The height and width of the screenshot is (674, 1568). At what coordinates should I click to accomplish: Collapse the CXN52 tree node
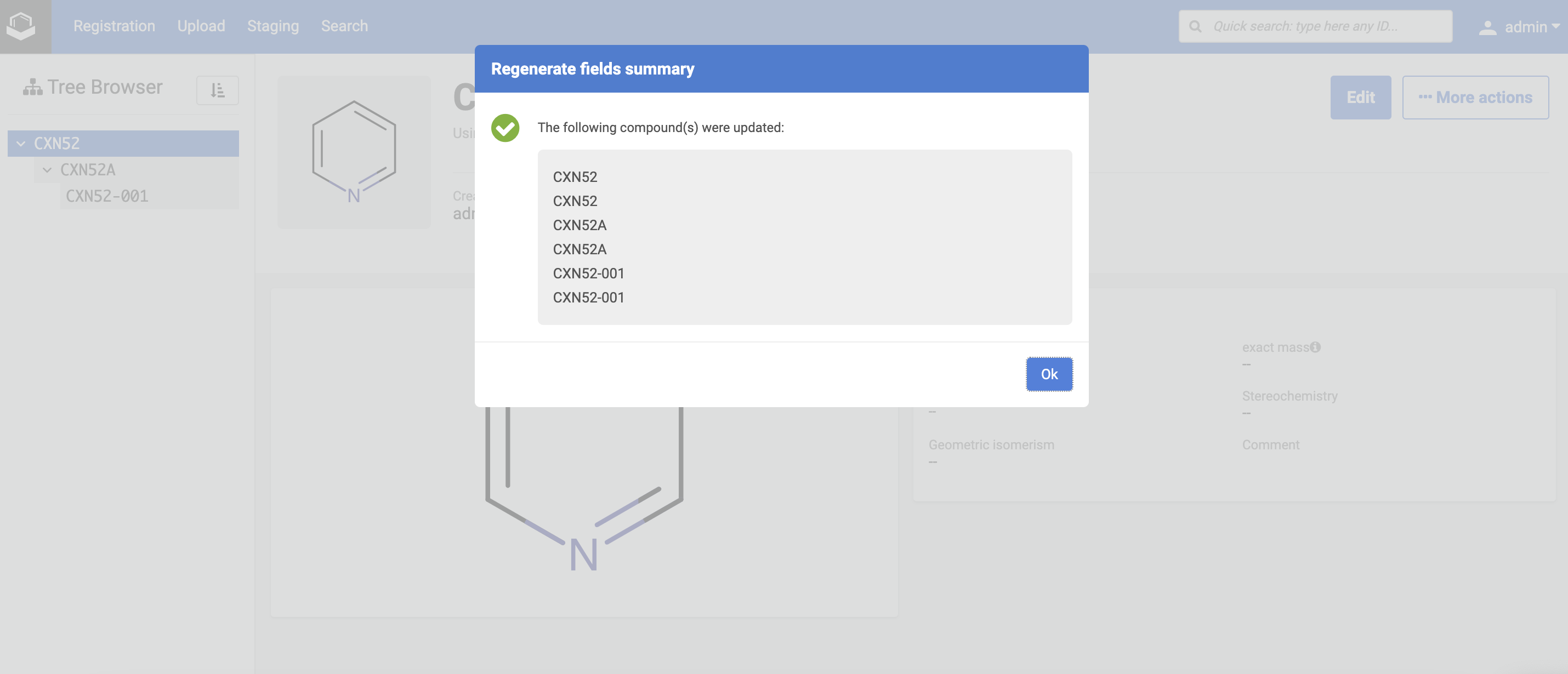coord(21,144)
